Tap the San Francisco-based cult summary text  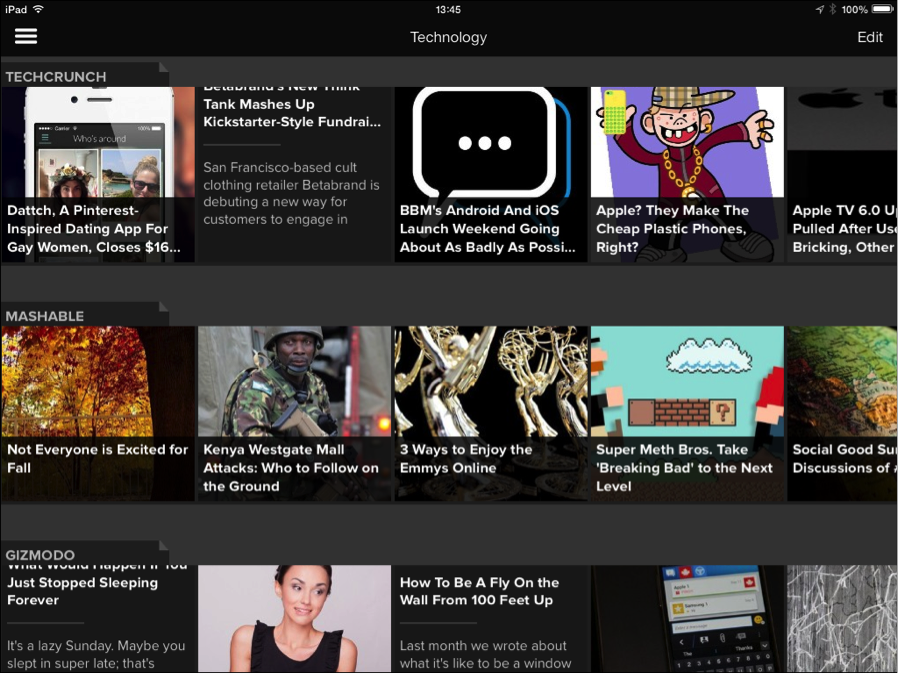click(x=292, y=194)
